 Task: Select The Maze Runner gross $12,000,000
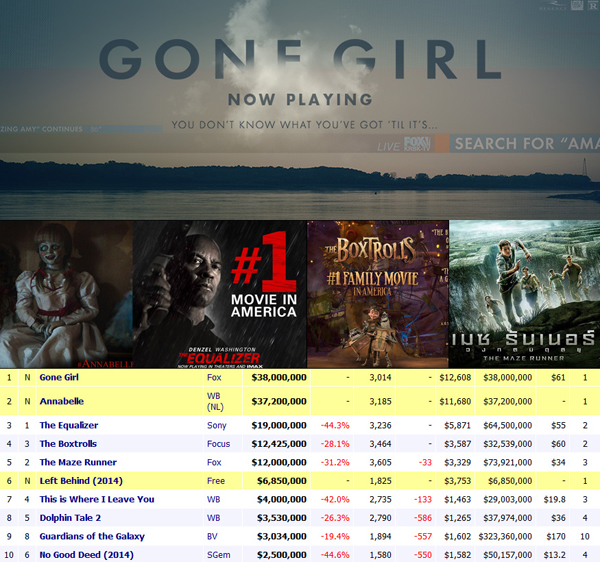[x=279, y=462]
